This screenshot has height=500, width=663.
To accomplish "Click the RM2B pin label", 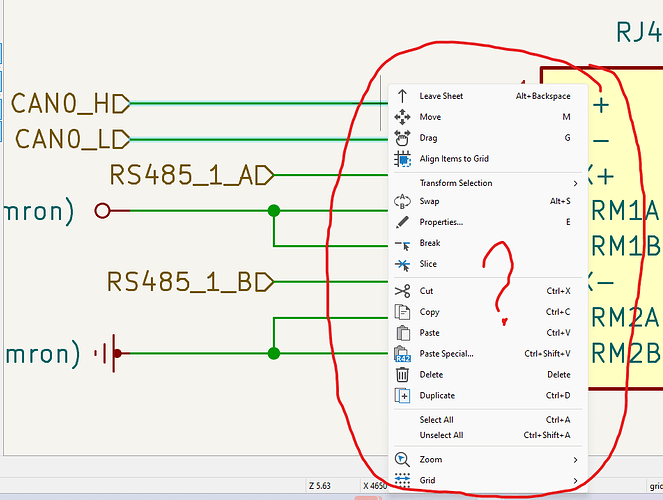I will coord(625,353).
